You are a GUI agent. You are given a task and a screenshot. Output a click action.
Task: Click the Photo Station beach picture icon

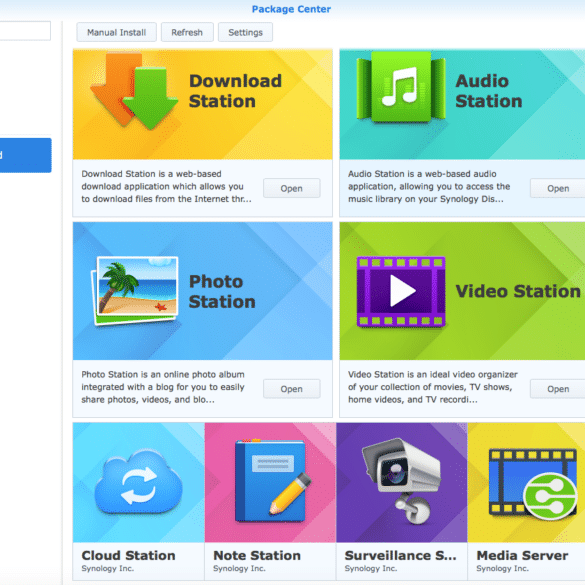135,291
